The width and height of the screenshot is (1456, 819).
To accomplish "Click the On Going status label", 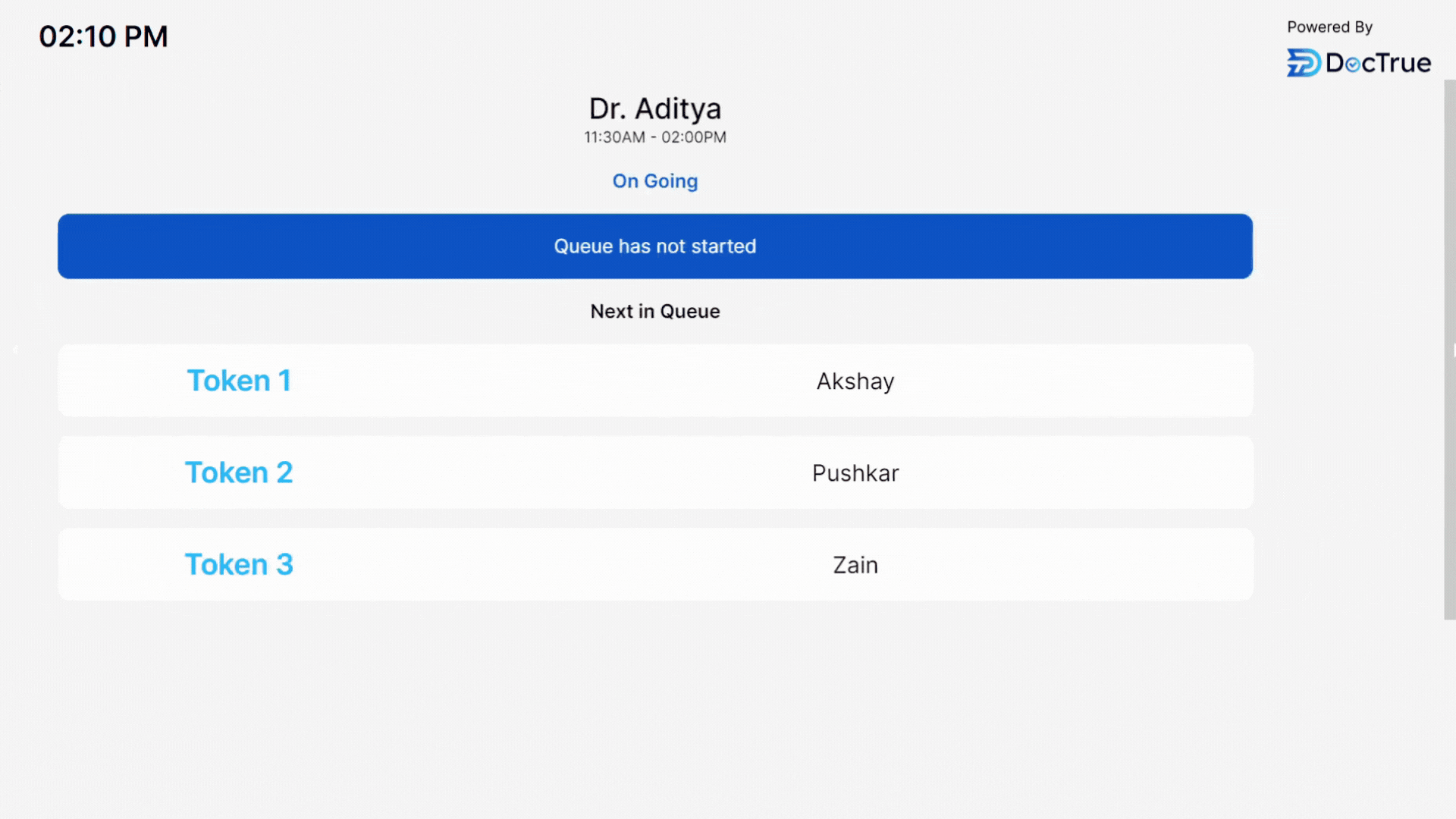I will [654, 181].
